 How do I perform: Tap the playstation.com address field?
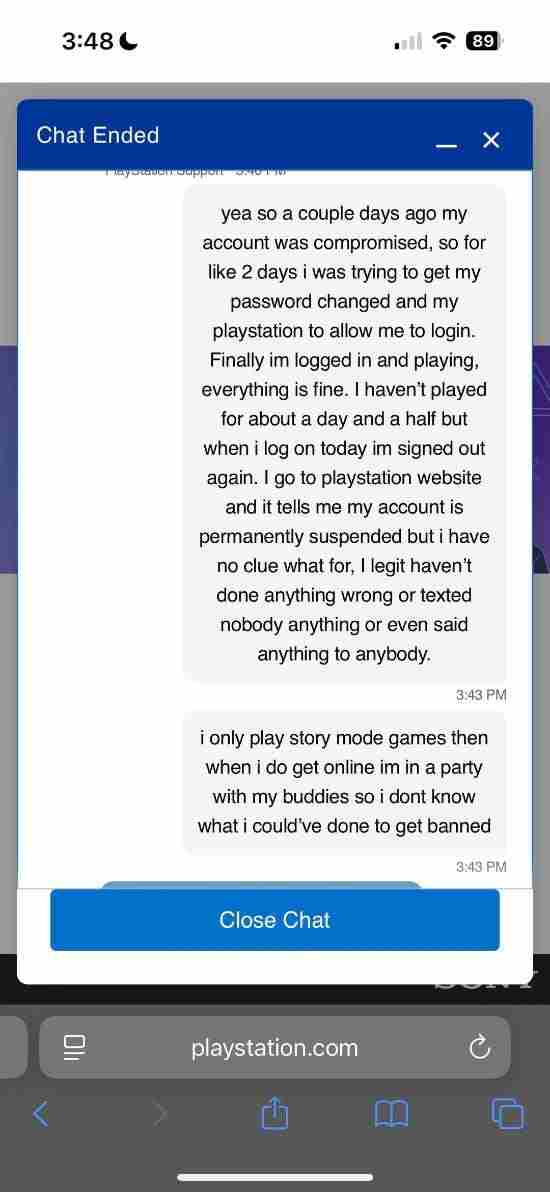[275, 1048]
